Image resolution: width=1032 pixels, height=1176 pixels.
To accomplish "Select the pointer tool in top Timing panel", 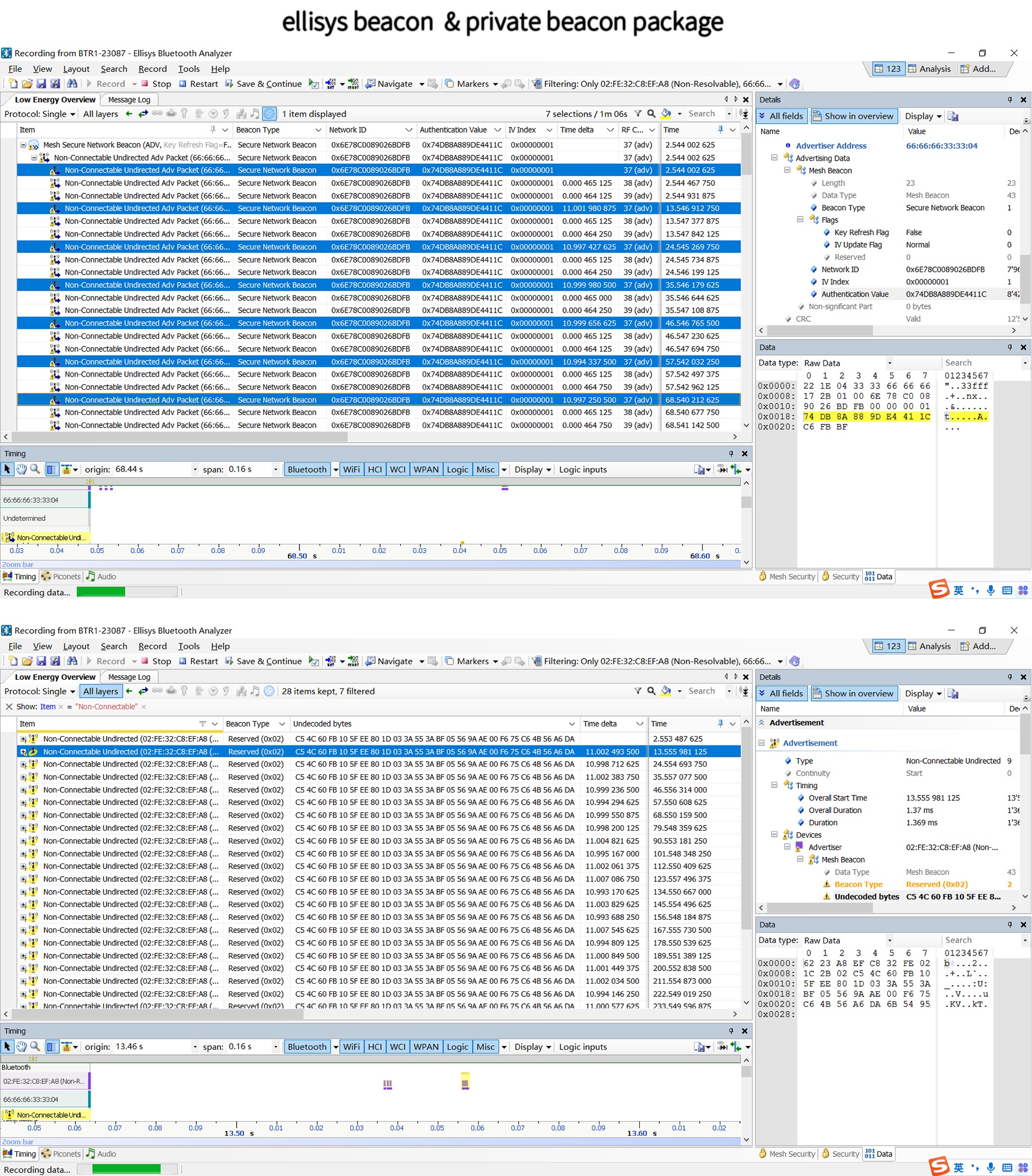I will 7,470.
